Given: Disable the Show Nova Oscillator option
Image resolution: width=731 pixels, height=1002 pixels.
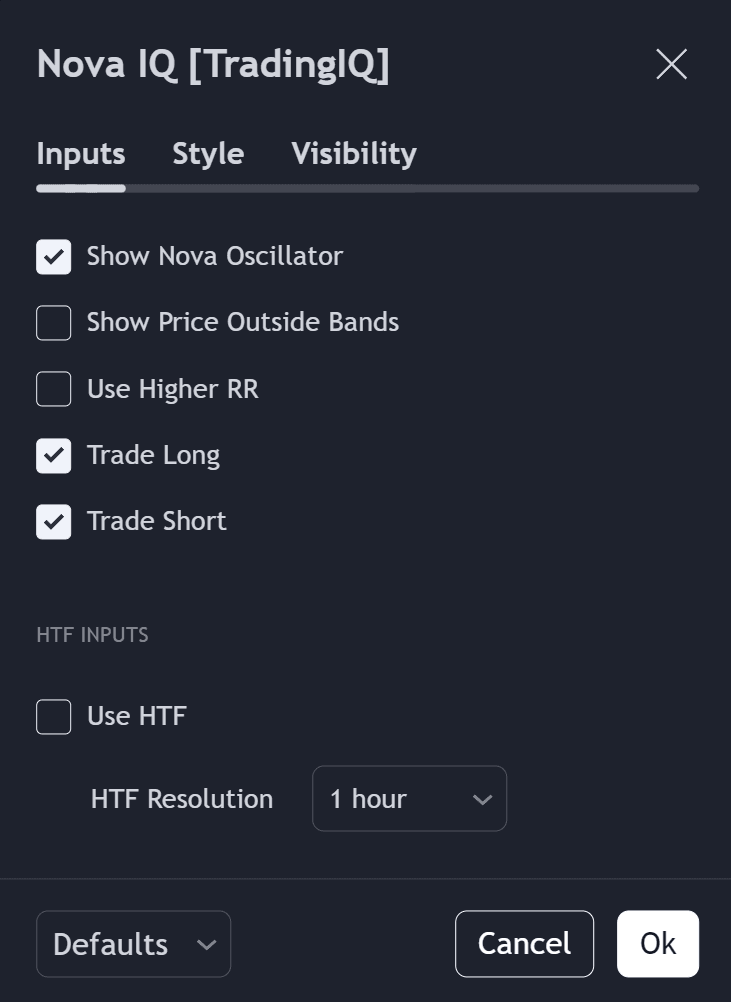Looking at the screenshot, I should (x=53, y=256).
